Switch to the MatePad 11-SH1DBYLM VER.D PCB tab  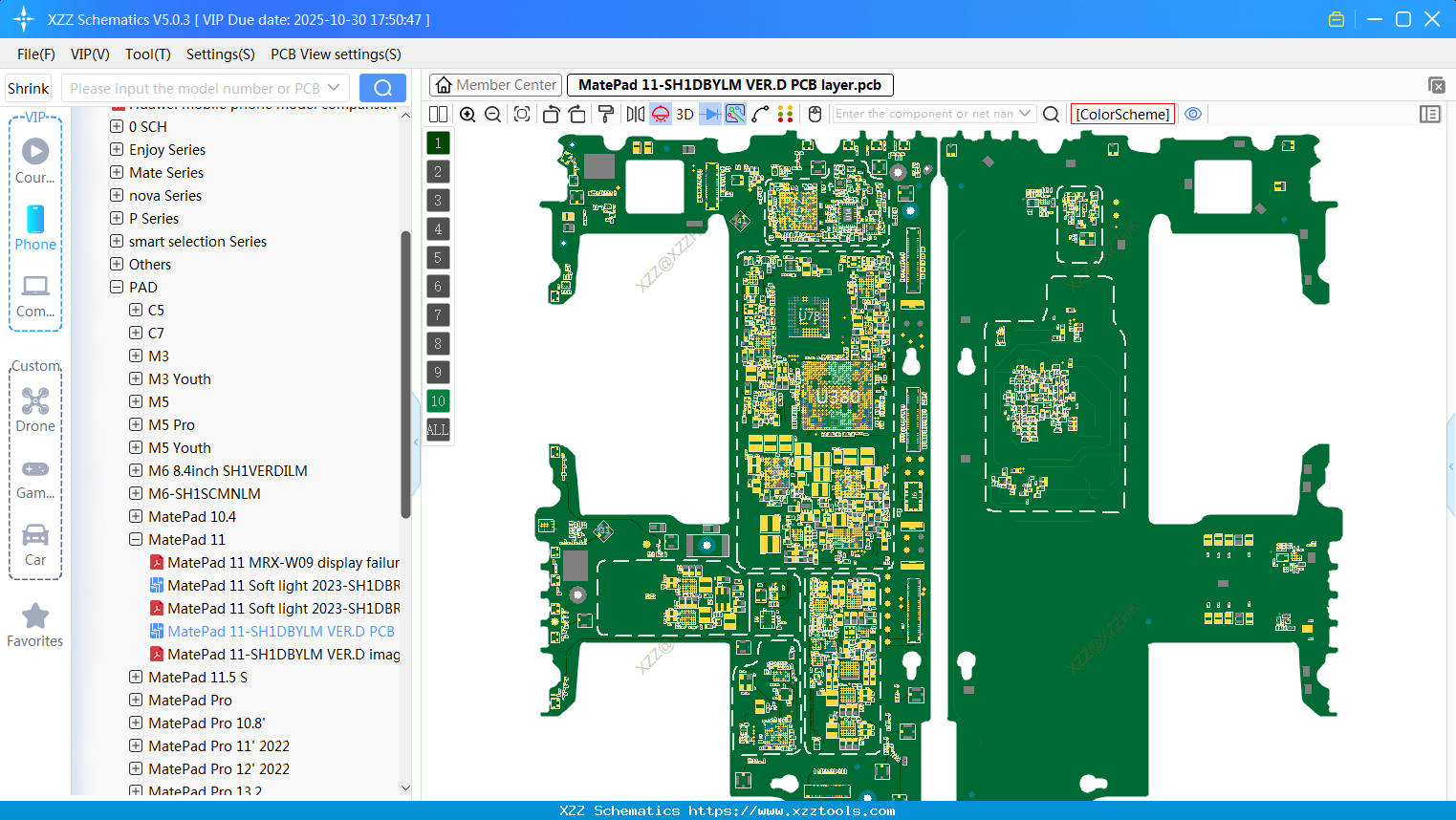click(730, 84)
